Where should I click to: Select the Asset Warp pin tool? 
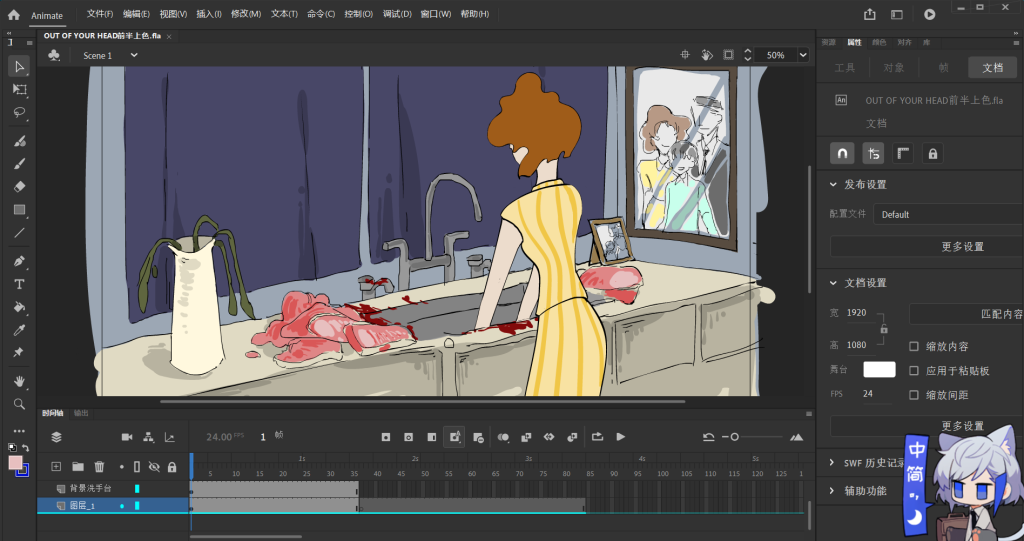[19, 353]
